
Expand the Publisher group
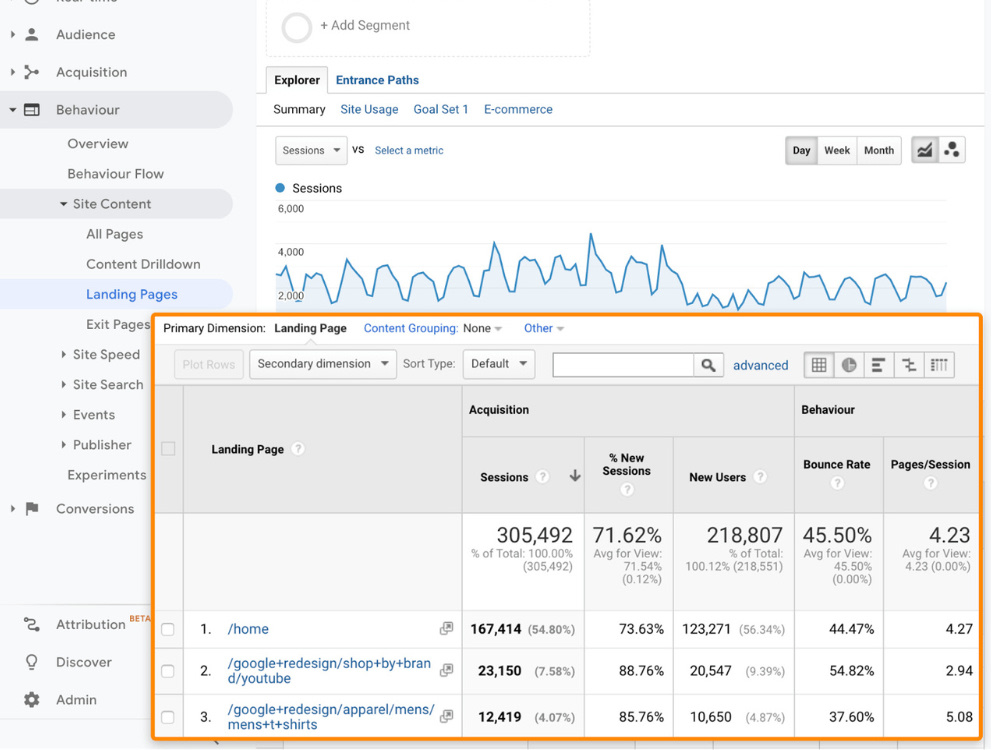pos(63,445)
